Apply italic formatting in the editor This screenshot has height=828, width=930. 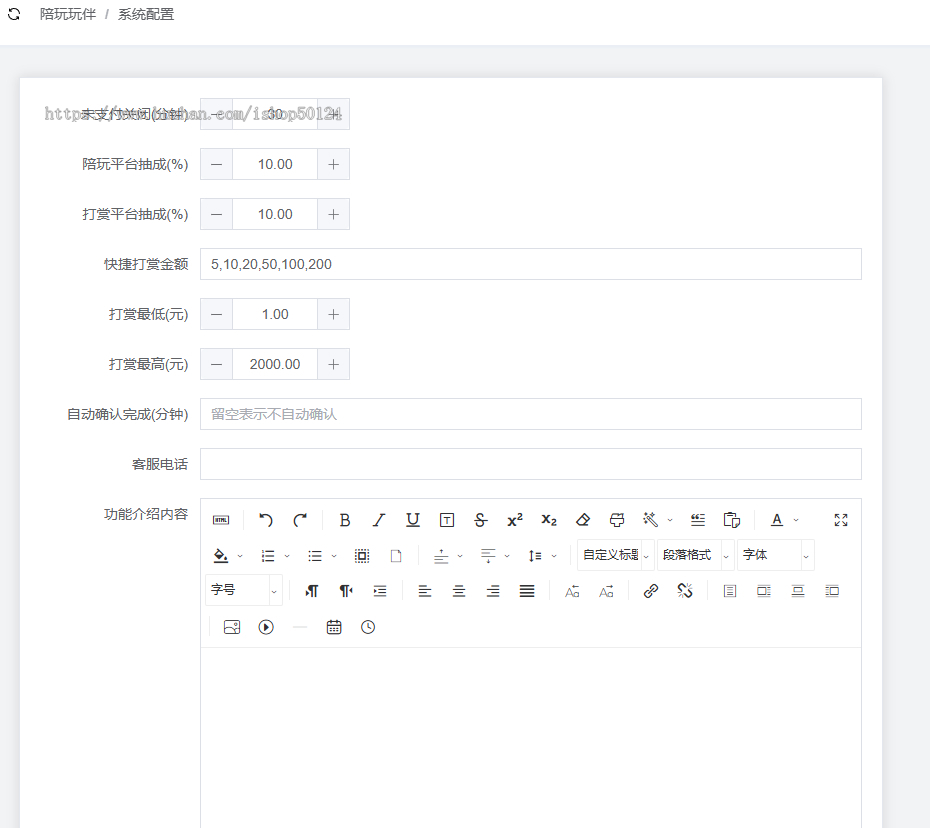click(379, 520)
